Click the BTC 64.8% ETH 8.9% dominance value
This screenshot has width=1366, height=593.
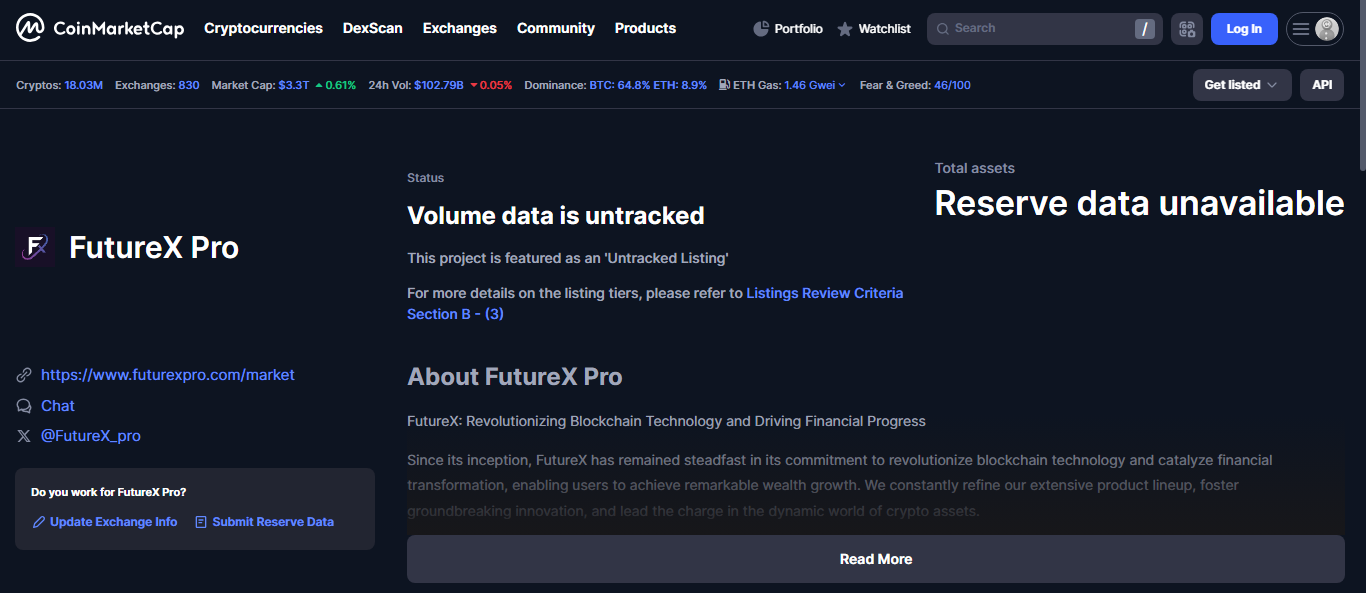click(x=648, y=85)
